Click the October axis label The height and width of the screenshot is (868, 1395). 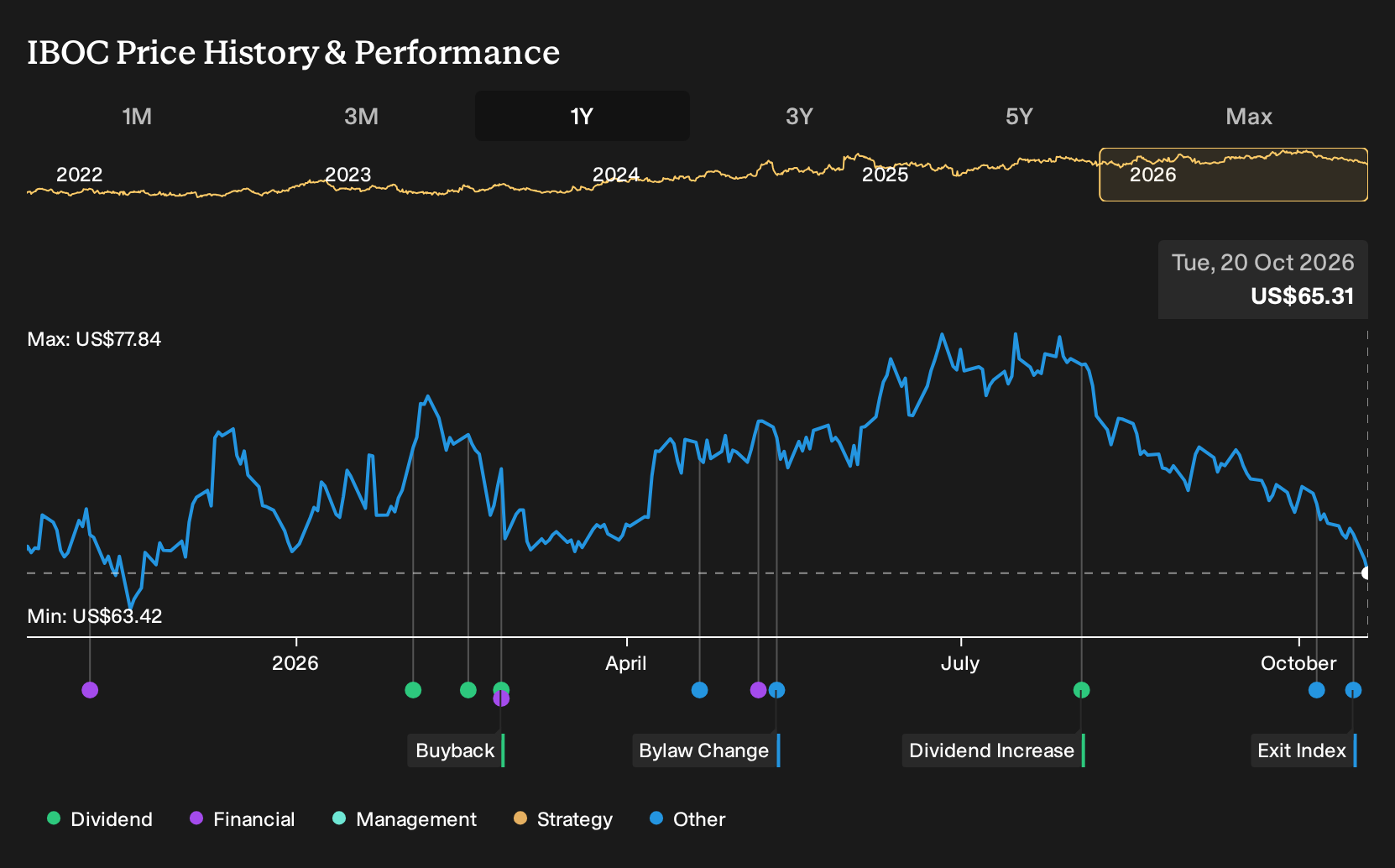1298,663
